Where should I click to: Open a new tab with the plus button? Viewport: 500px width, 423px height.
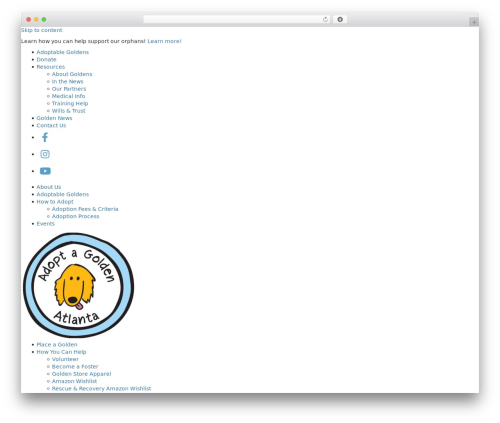[x=474, y=22]
